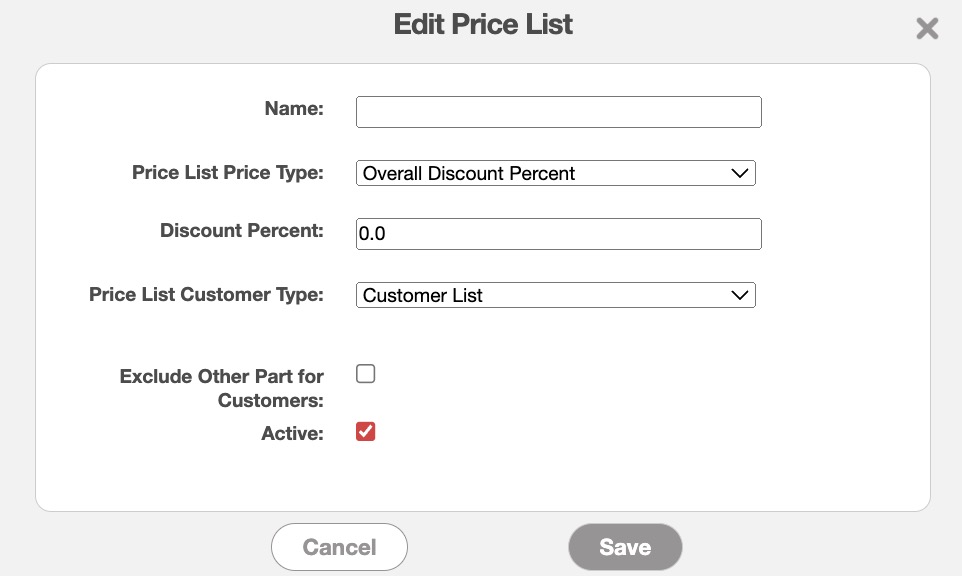Click the 'Active:' label text
The width and height of the screenshot is (962, 576).
coord(292,433)
